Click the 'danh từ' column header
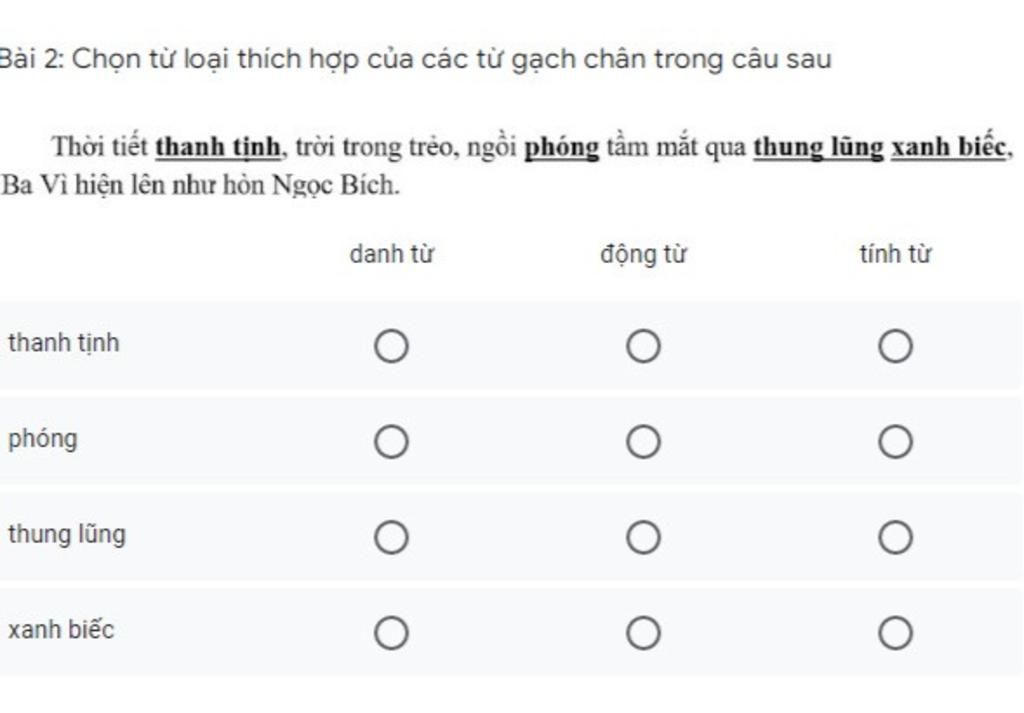 coord(391,255)
